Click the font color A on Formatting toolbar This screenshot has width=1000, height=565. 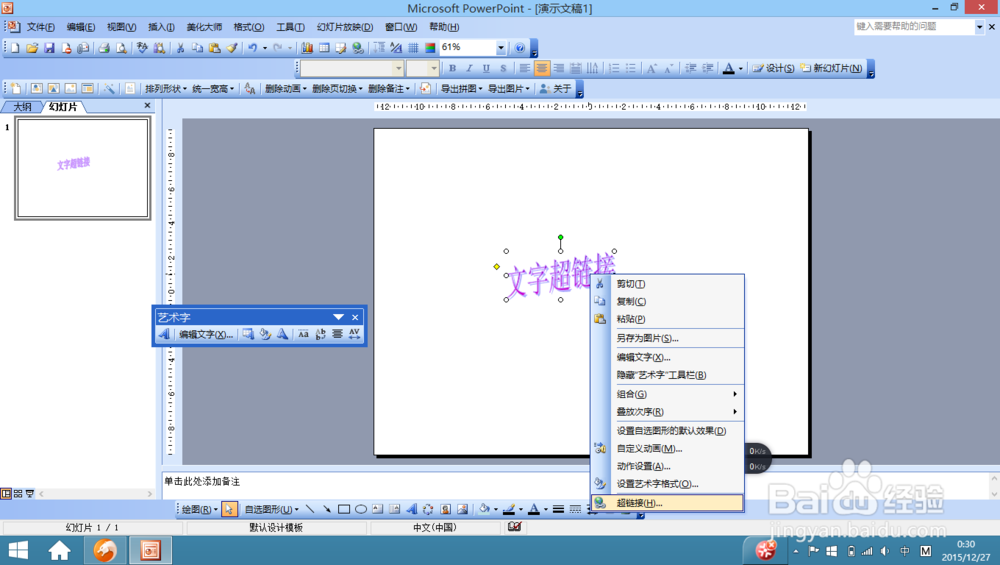pos(728,68)
